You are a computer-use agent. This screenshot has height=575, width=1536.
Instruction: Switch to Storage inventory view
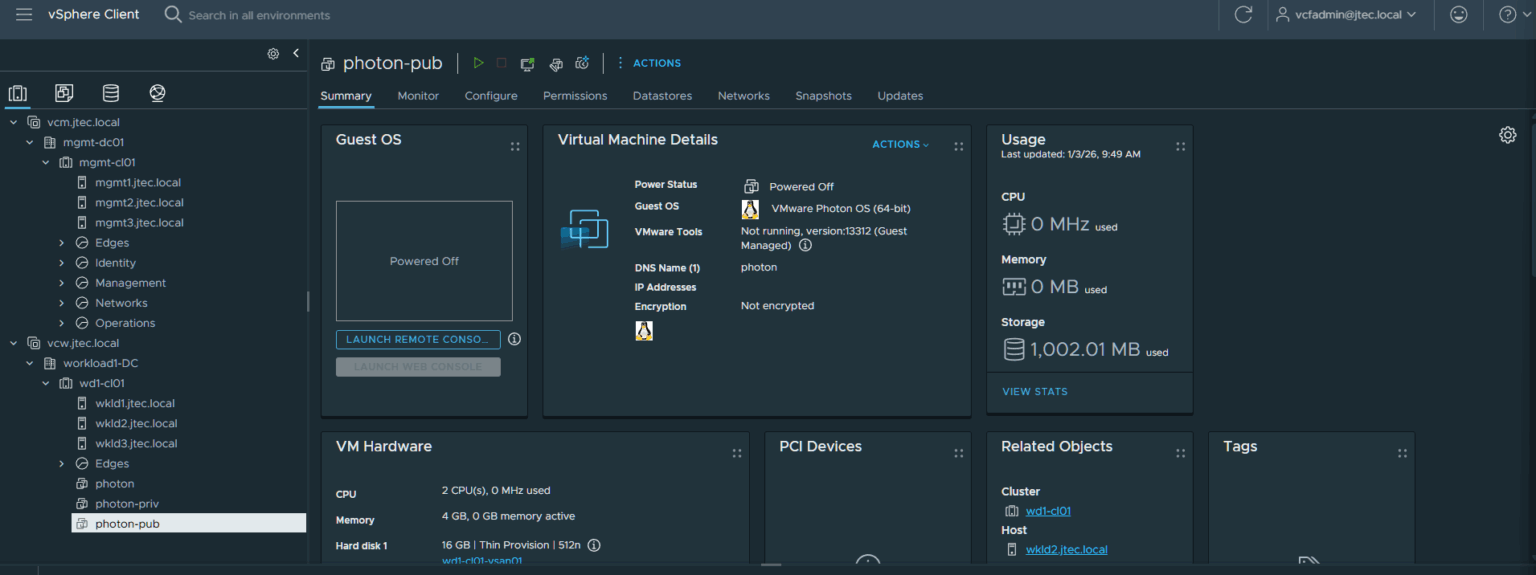pos(111,93)
